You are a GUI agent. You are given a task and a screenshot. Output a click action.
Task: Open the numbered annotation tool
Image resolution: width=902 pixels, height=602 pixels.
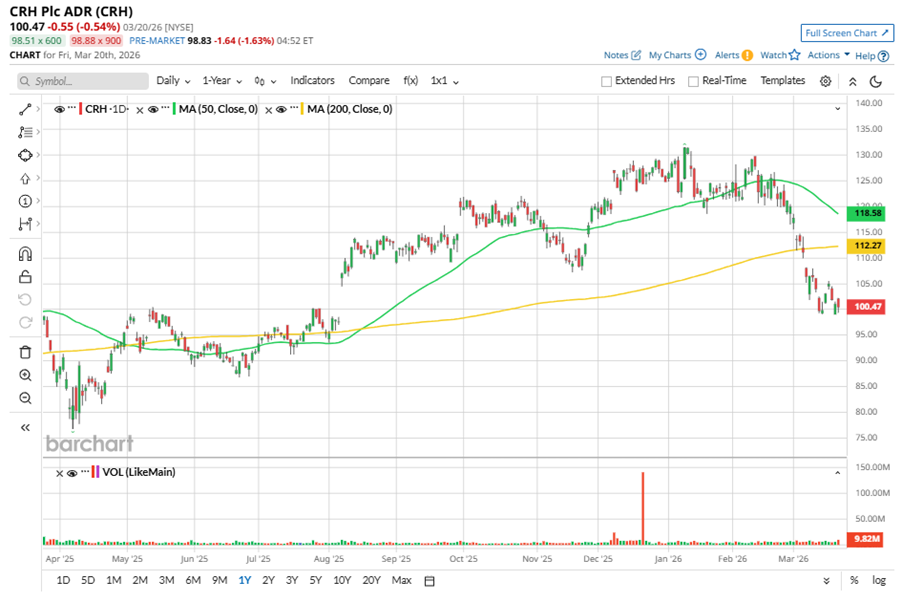tap(25, 201)
